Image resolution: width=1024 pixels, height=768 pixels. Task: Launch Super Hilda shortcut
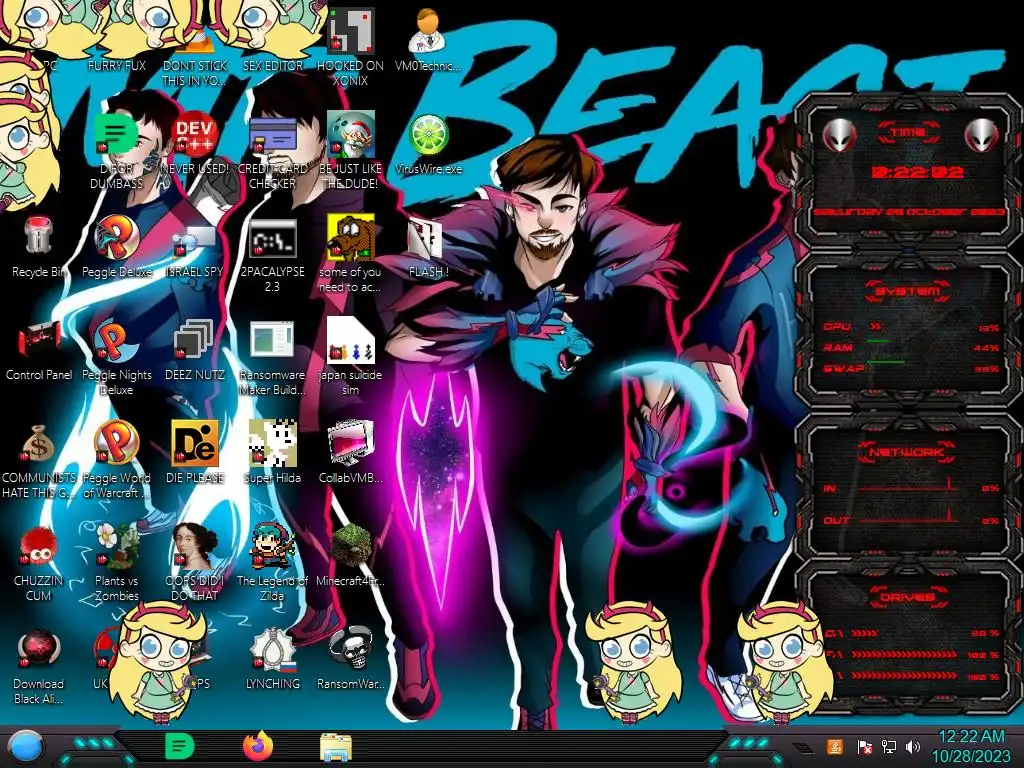point(273,443)
